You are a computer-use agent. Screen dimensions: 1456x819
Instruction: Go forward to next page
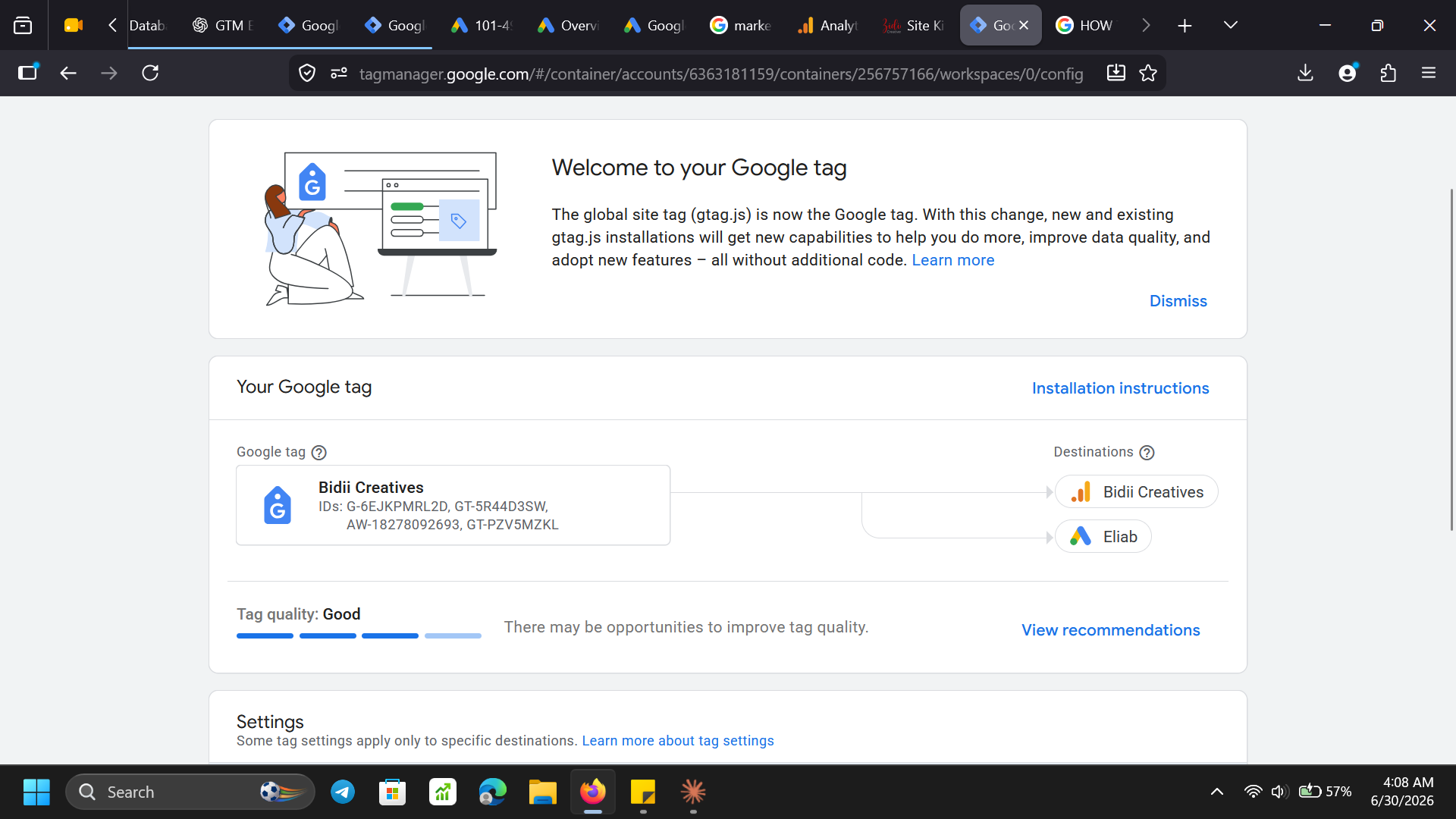pos(109,73)
